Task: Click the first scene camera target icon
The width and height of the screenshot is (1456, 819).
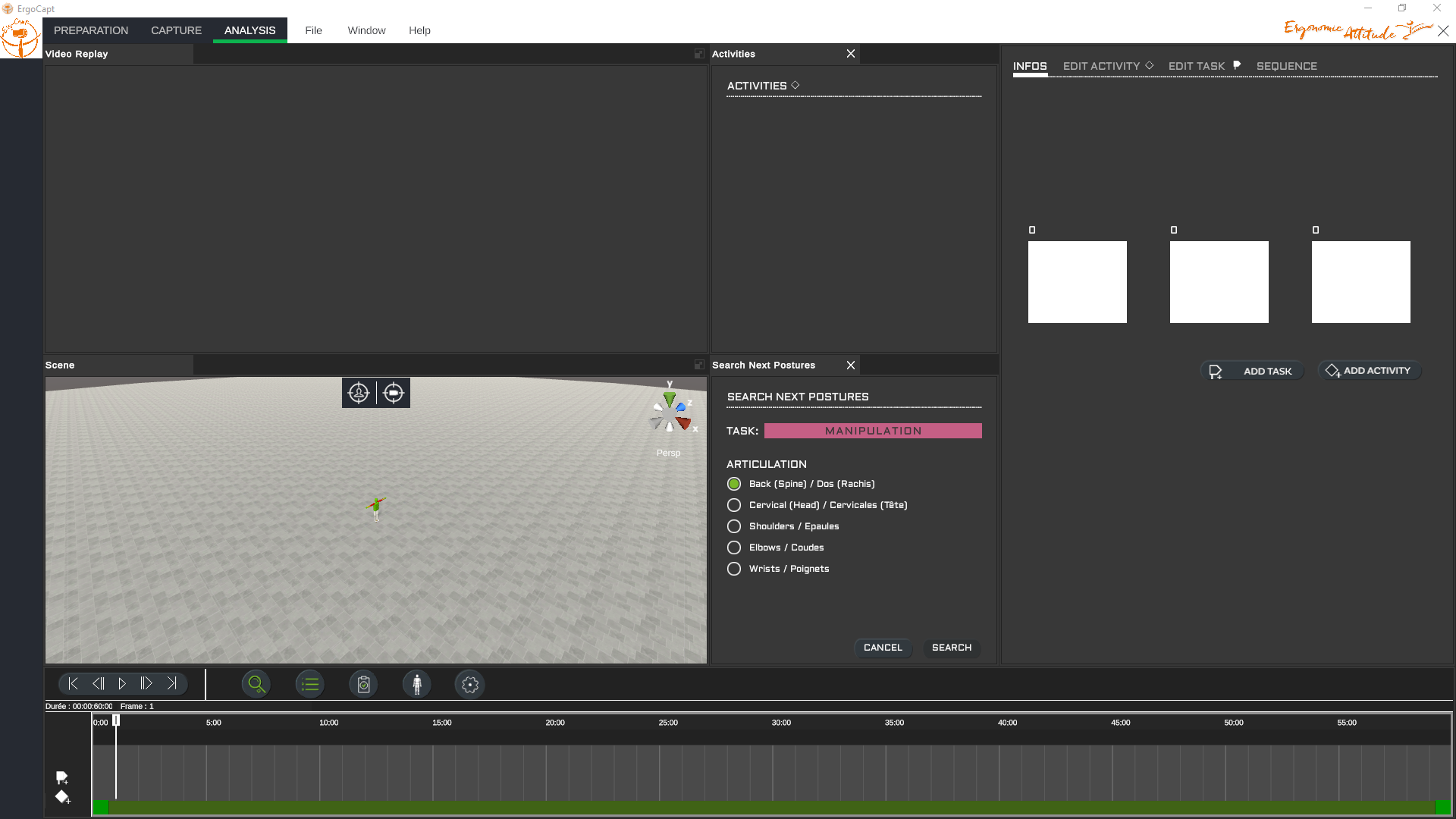Action: pyautogui.click(x=359, y=393)
